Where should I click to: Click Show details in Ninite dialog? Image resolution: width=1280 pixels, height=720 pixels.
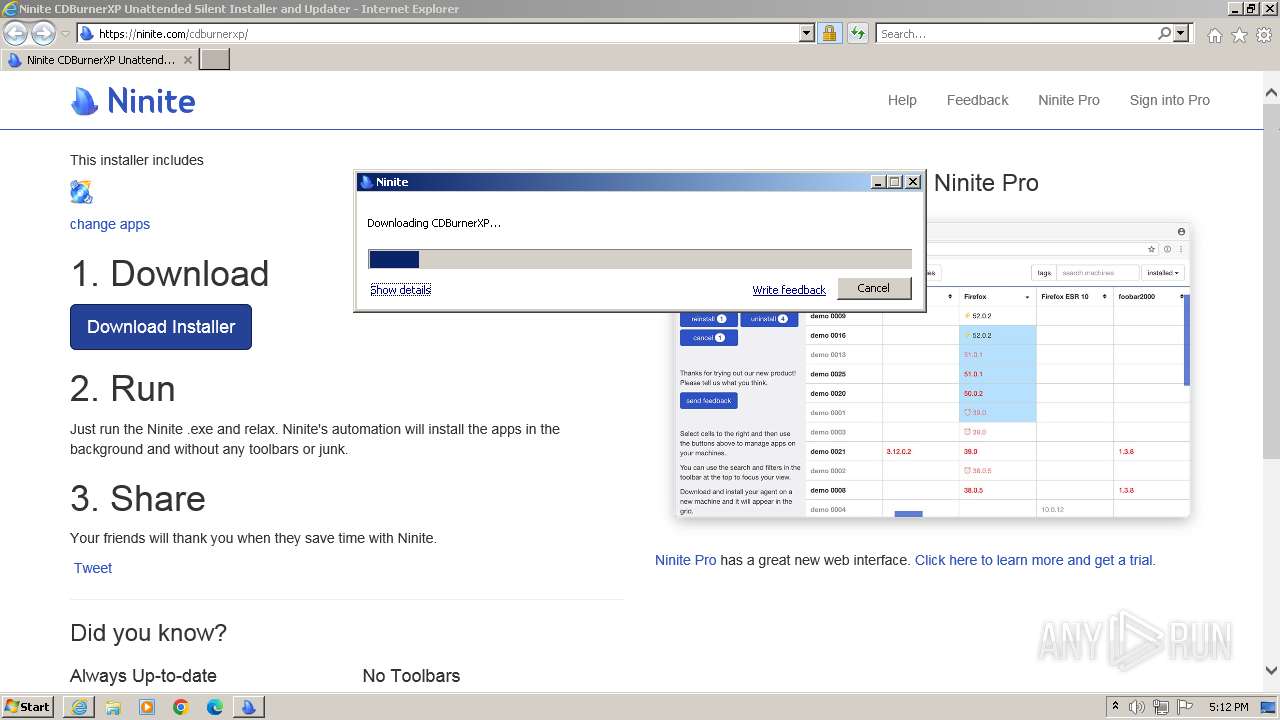(400, 289)
